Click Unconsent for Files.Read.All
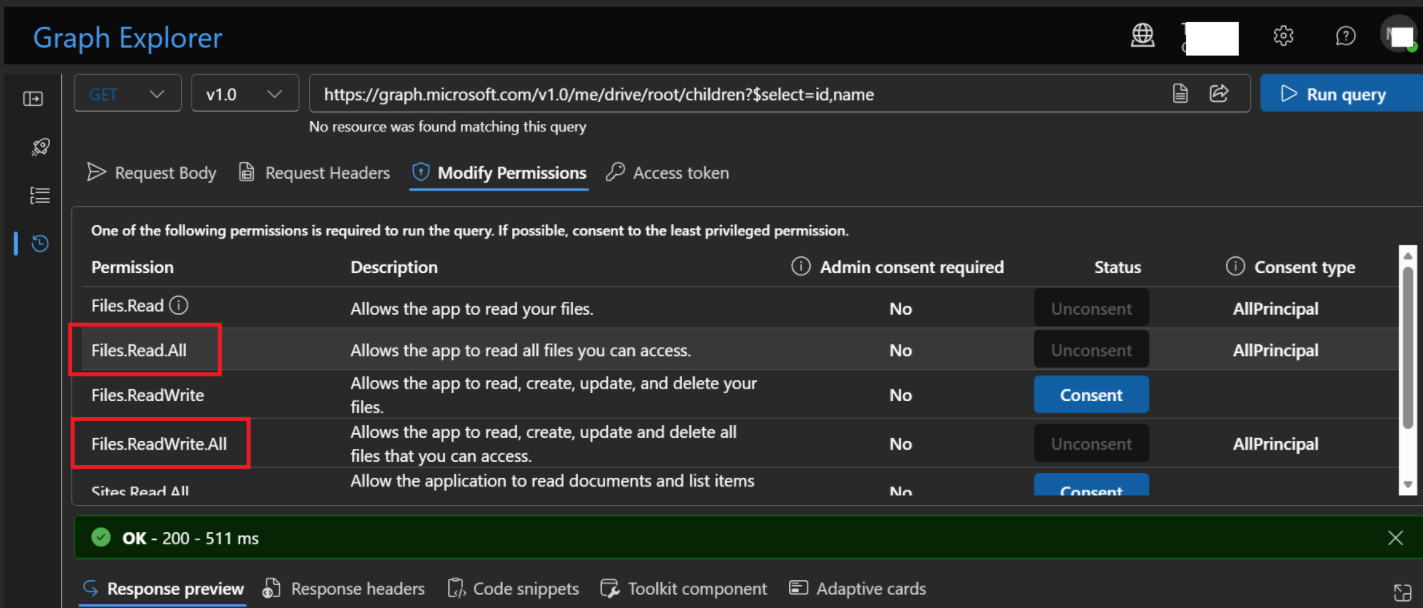The image size is (1423, 608). pyautogui.click(x=1091, y=350)
